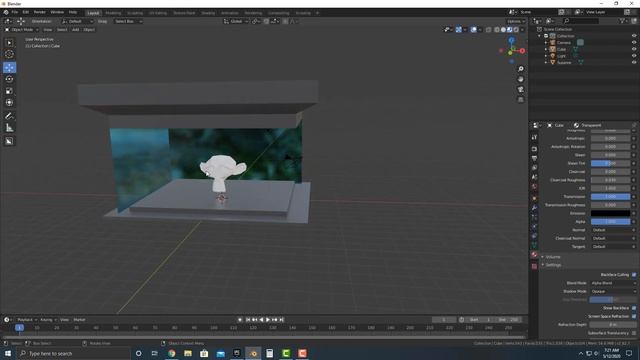Open the Render menu
This screenshot has height=360, width=640.
tap(40, 12)
